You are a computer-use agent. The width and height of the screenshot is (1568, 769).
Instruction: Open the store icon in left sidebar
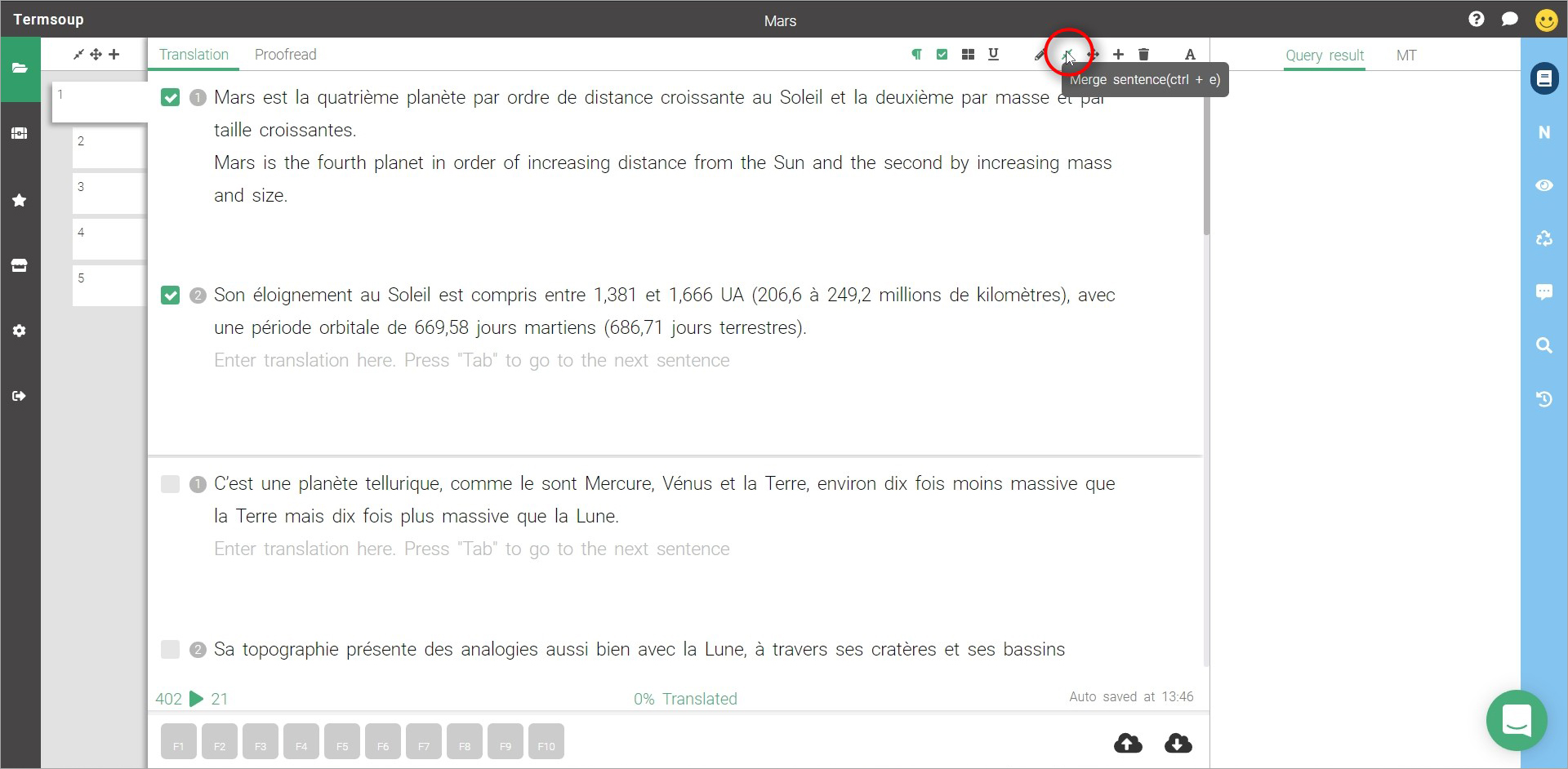tap(20, 265)
